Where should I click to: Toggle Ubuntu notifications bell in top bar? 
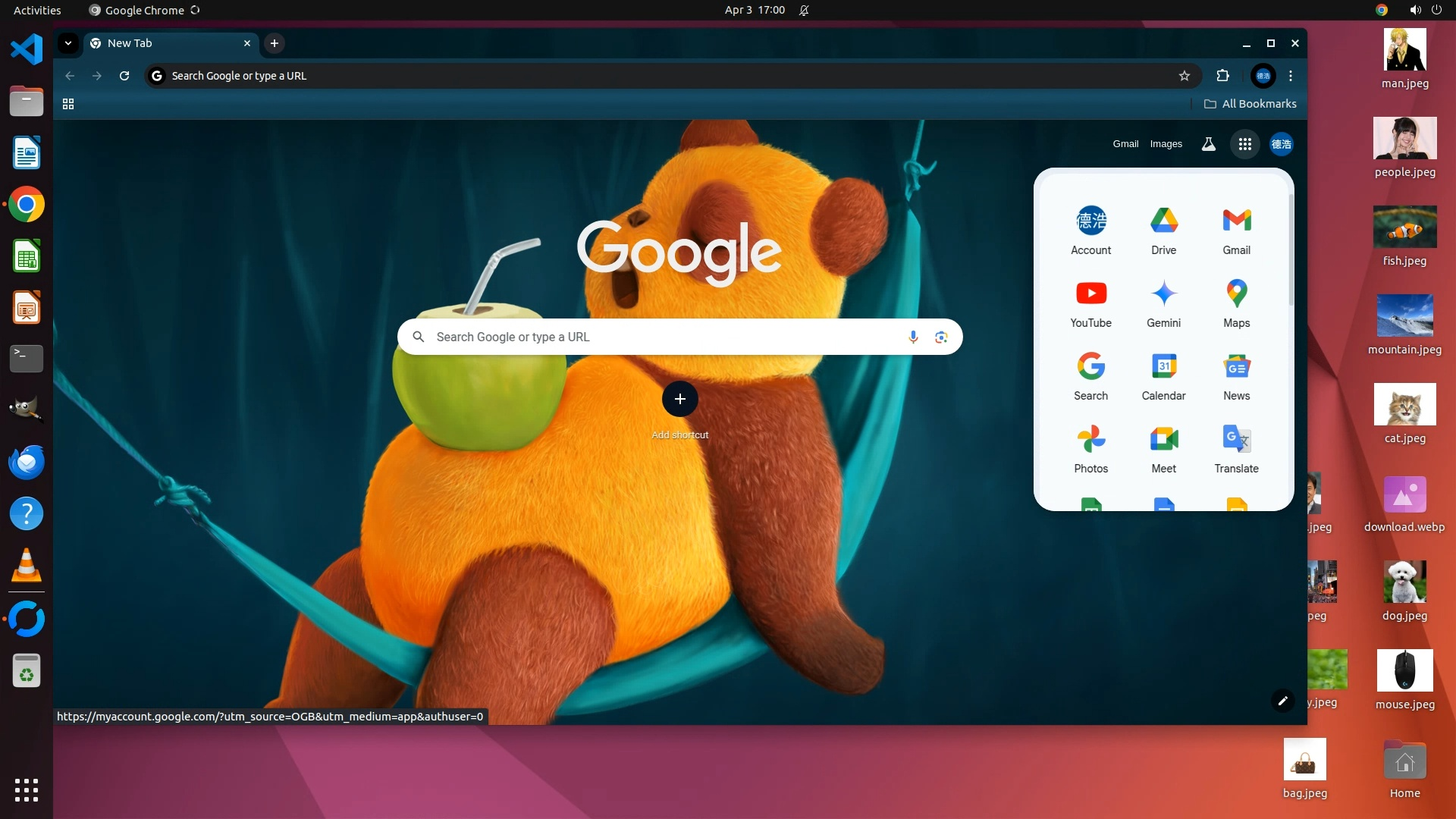tap(804, 10)
